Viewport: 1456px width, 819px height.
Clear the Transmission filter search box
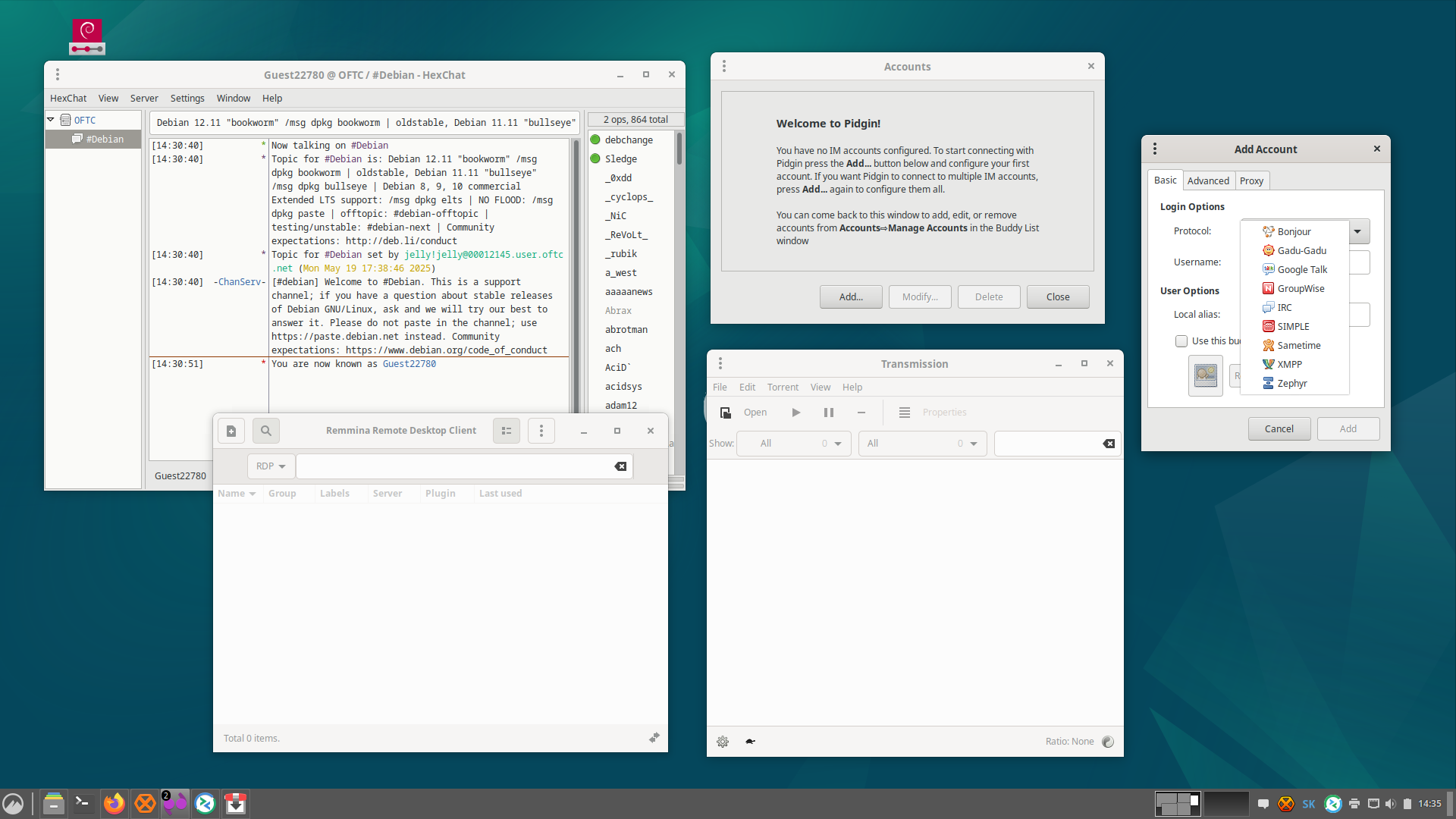point(1109,444)
